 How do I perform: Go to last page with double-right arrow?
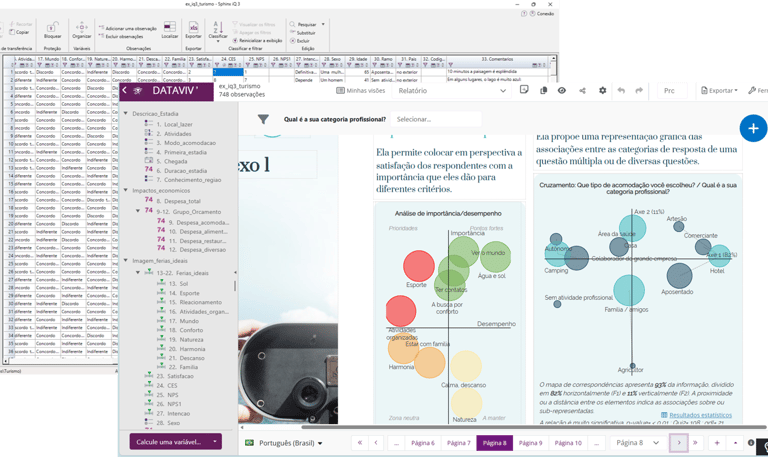click(x=695, y=443)
